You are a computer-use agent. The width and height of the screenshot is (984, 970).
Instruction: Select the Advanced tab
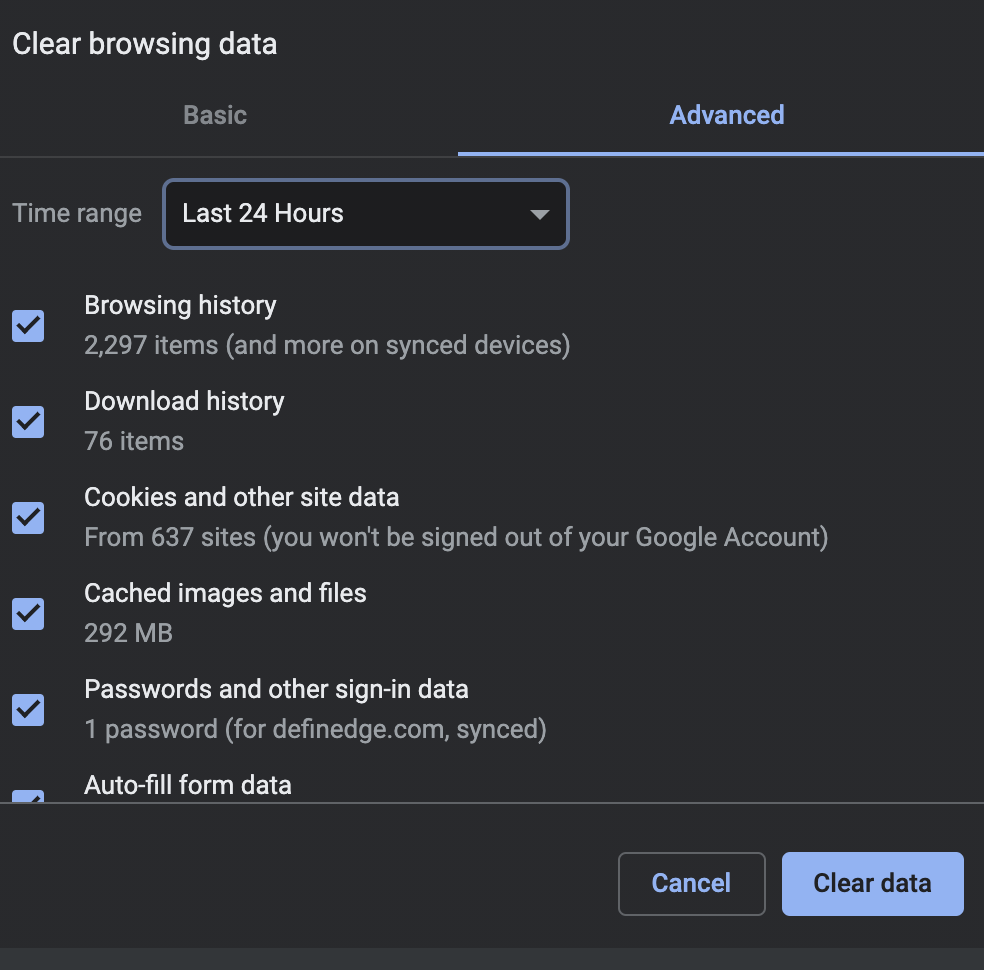tap(726, 114)
